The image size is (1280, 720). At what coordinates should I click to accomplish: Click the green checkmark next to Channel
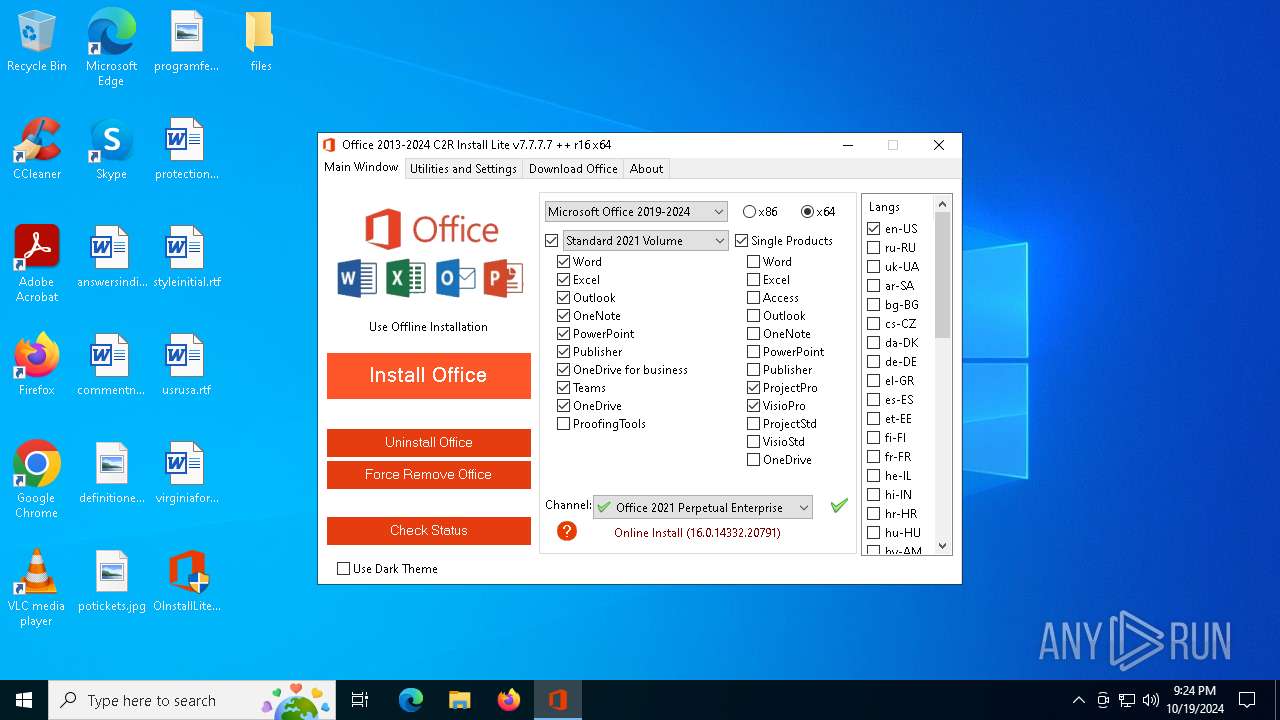tap(839, 506)
